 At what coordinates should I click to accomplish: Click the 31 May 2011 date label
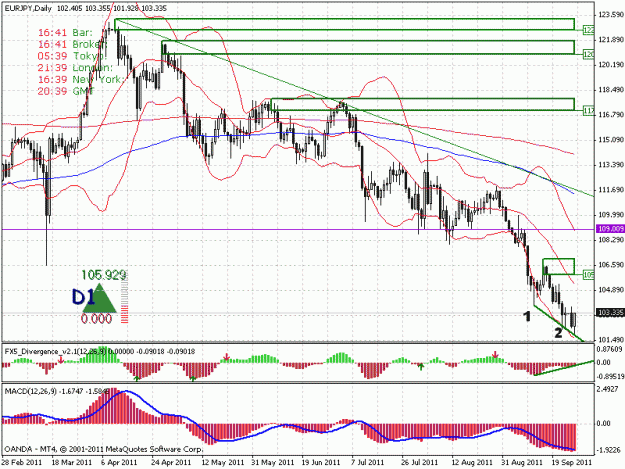point(273,462)
